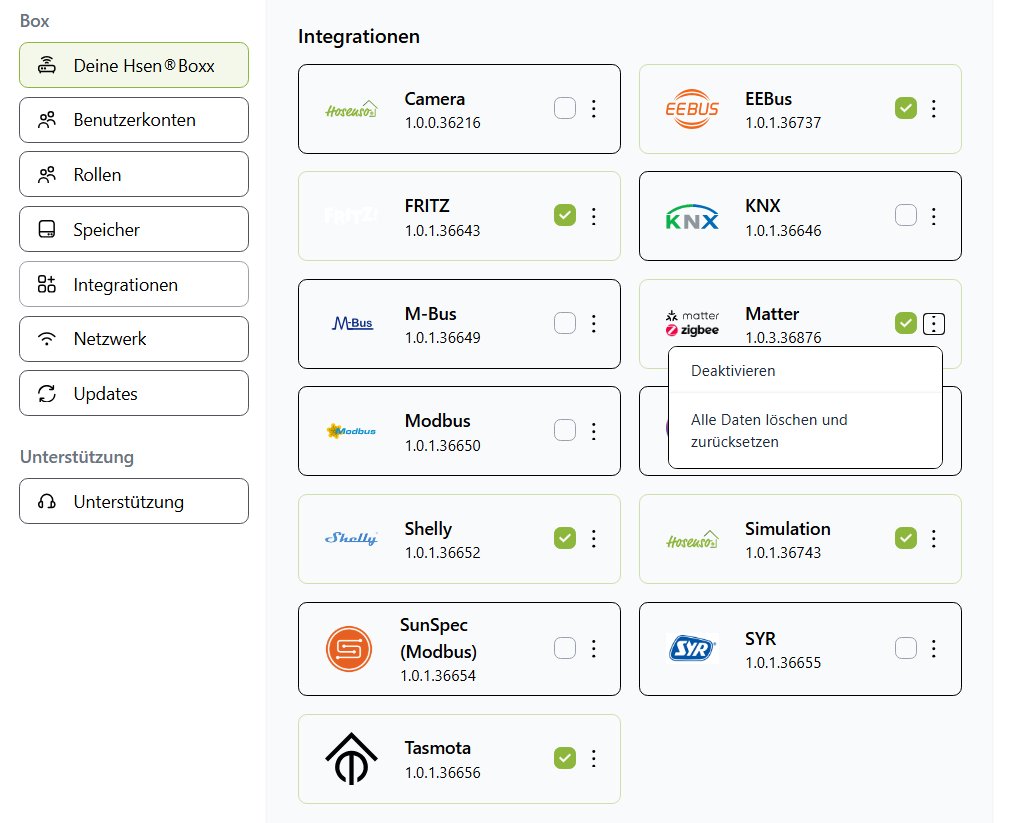Screen dimensions: 1012x823
Task: Click the EEBus logo icon
Action: click(692, 109)
